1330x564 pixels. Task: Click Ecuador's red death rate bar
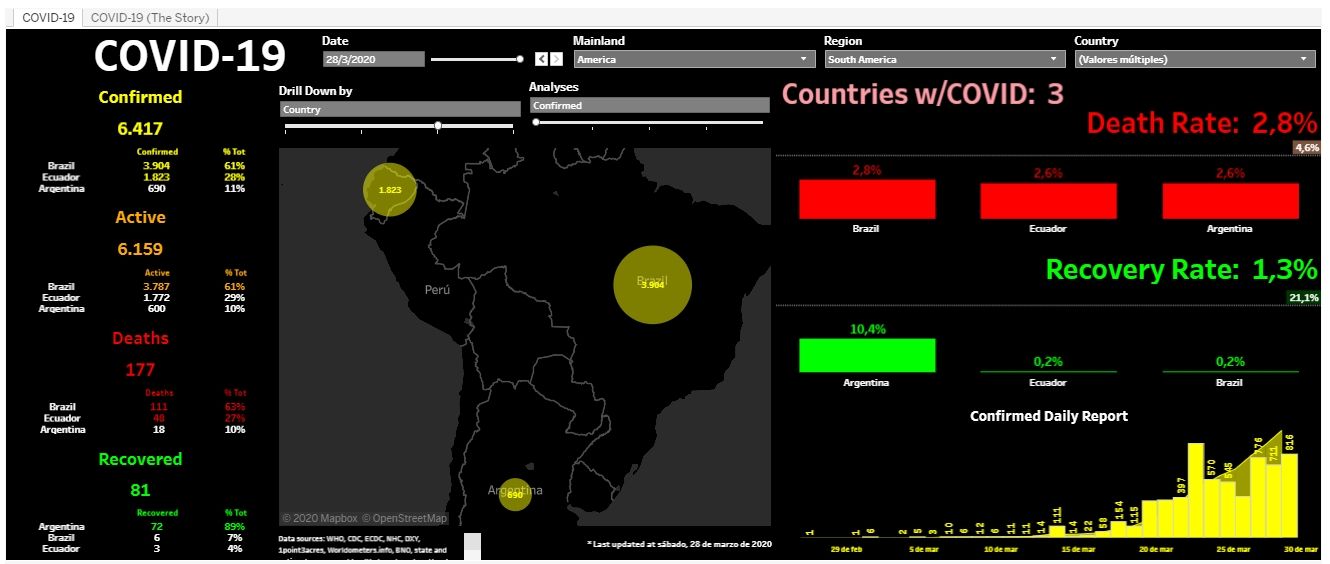[x=1048, y=200]
